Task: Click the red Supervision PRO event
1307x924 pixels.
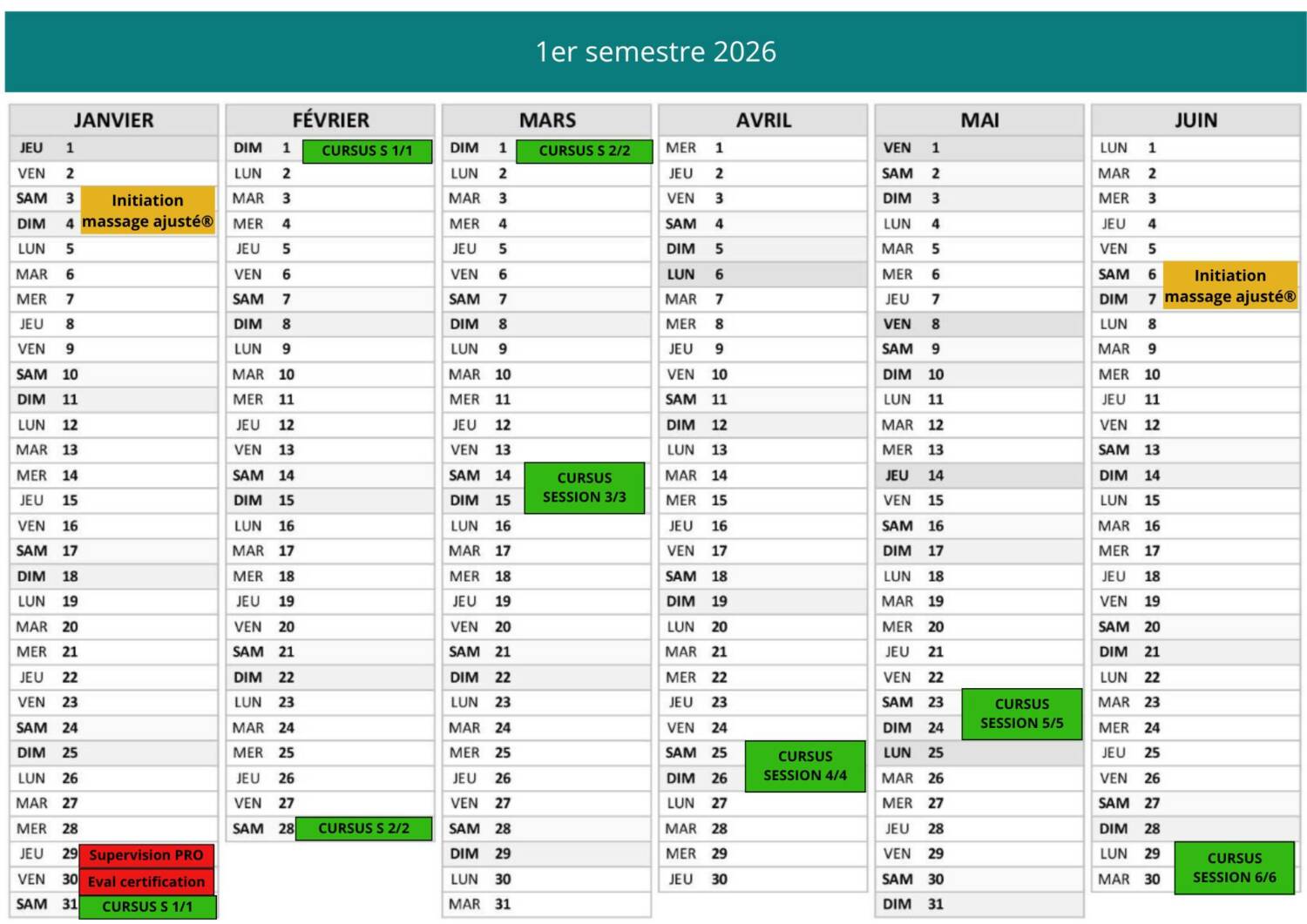Action: point(146,855)
